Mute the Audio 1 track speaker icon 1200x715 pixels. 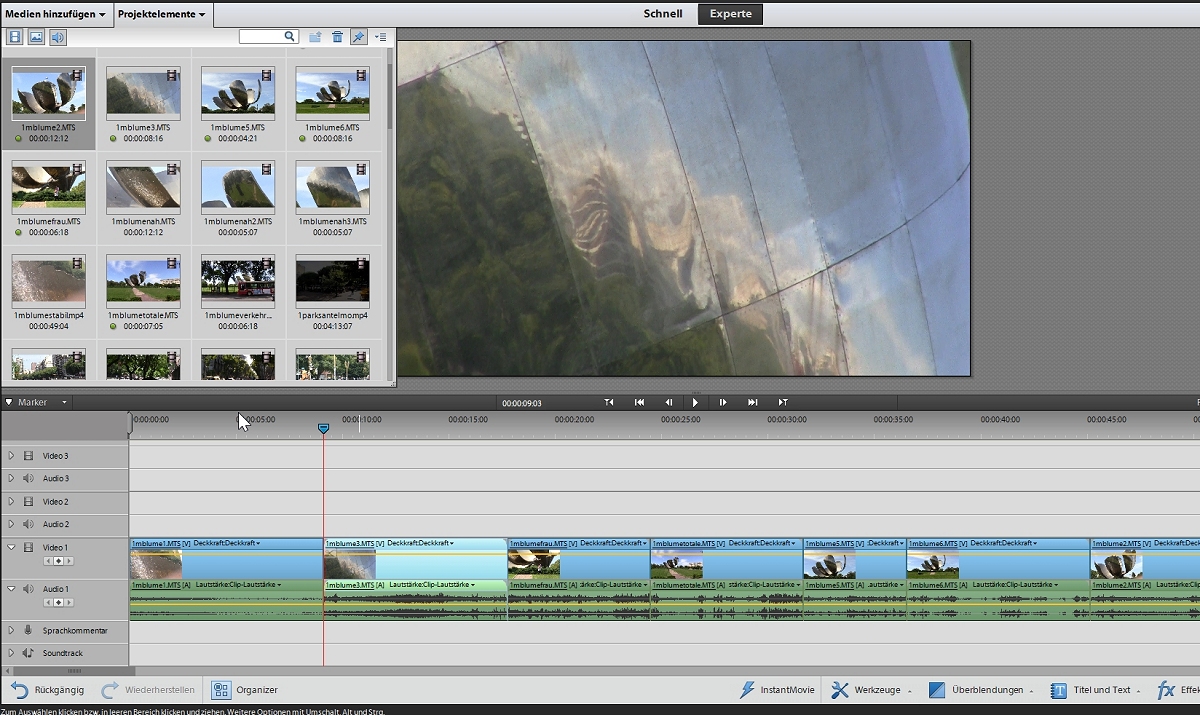tap(28, 589)
